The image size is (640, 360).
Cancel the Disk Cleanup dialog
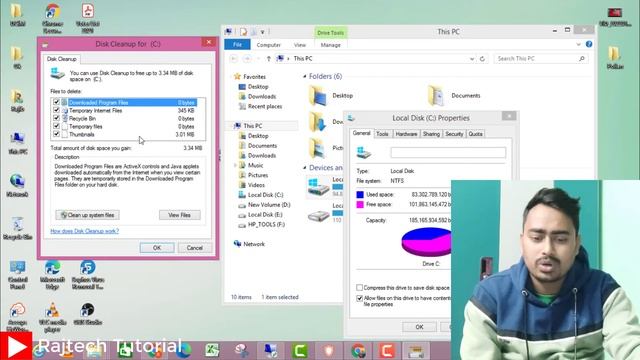tap(195, 248)
